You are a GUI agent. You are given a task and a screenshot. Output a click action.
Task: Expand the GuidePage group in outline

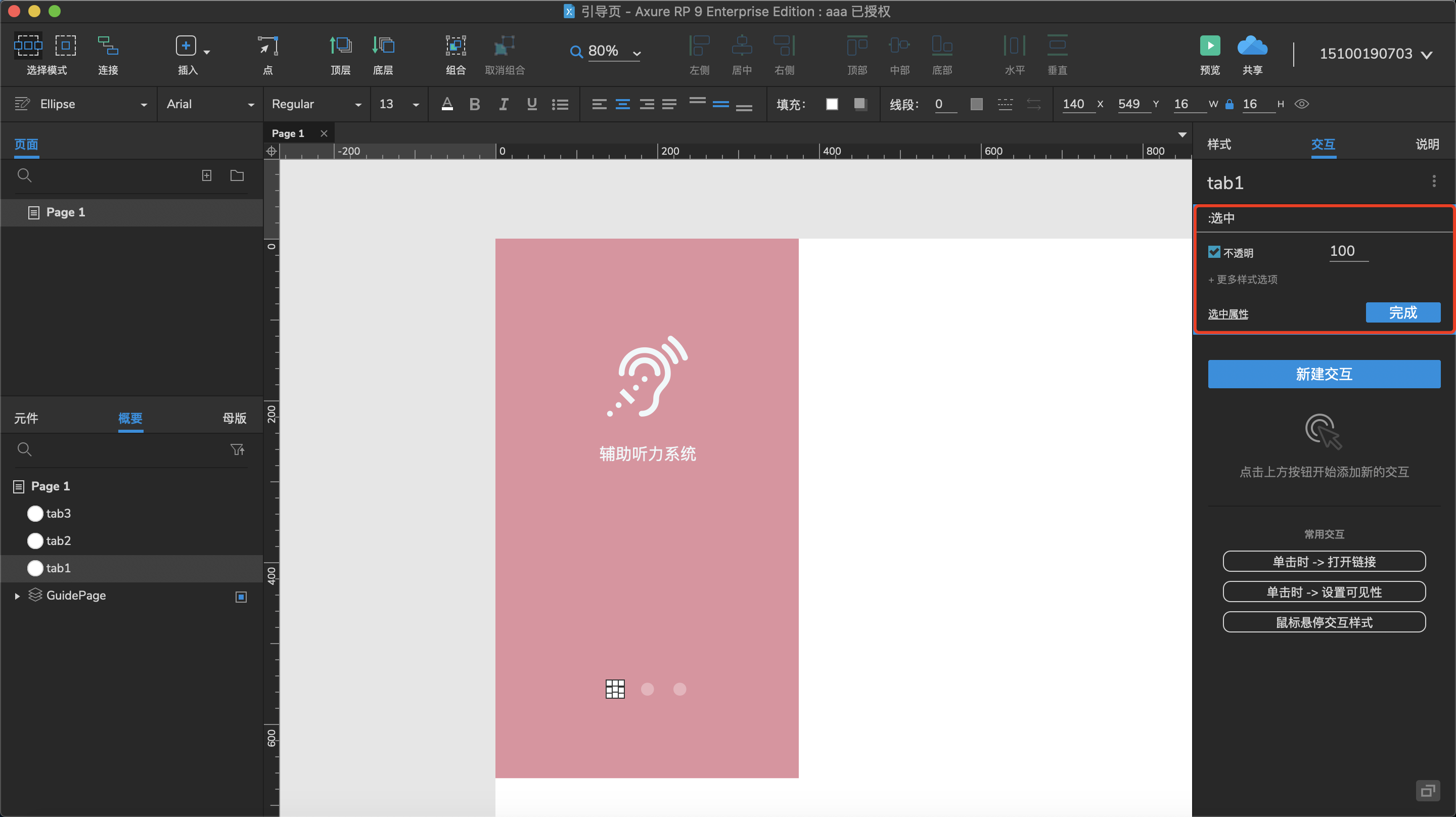(x=17, y=596)
